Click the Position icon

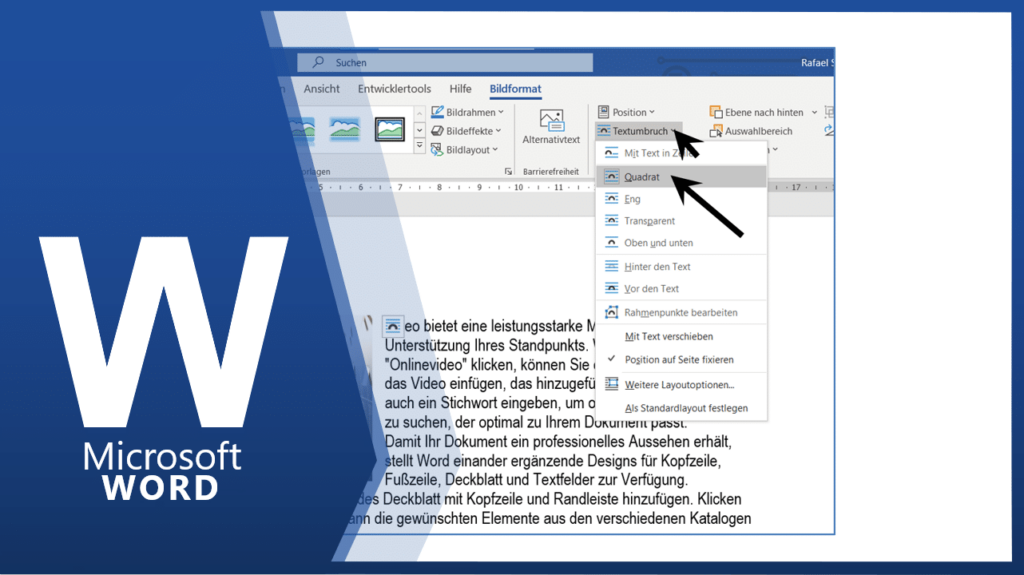[x=603, y=112]
